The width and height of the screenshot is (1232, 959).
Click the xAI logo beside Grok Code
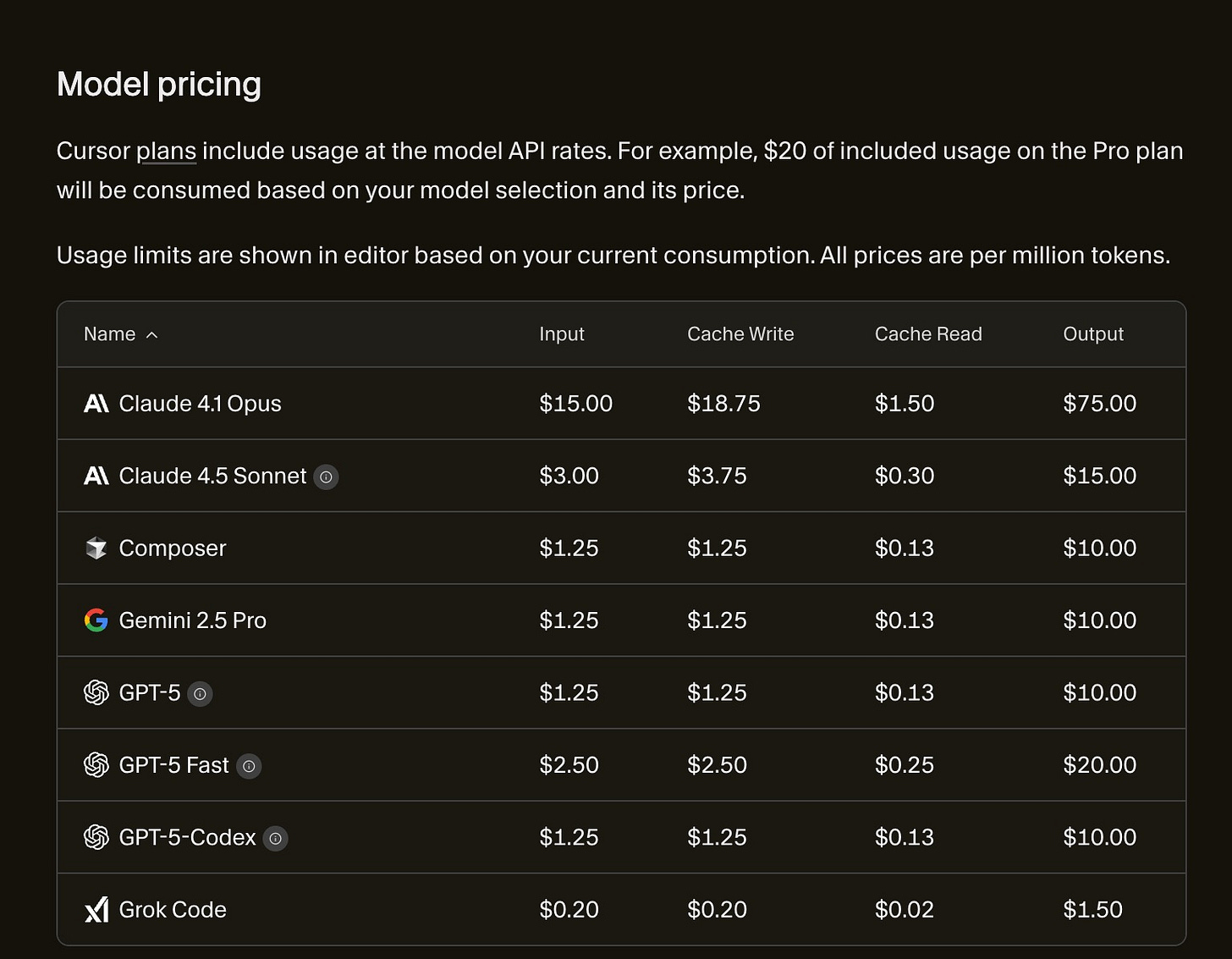[x=96, y=910]
